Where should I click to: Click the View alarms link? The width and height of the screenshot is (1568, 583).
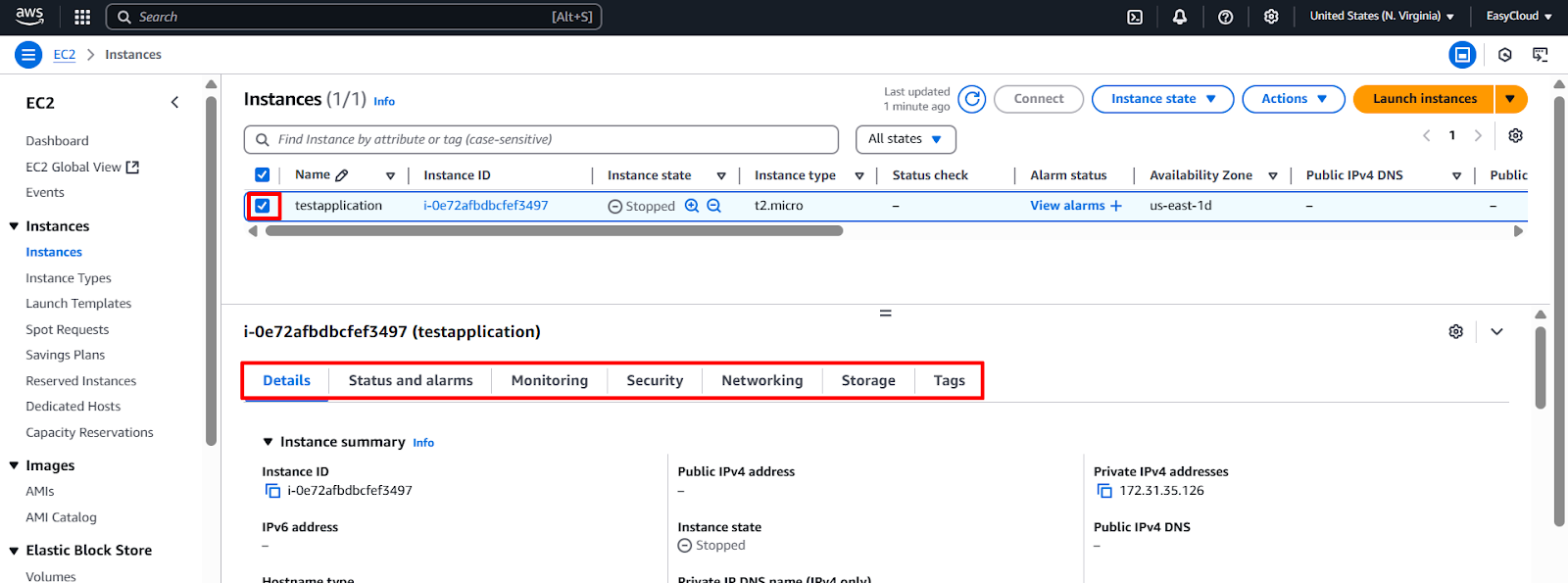(1067, 206)
